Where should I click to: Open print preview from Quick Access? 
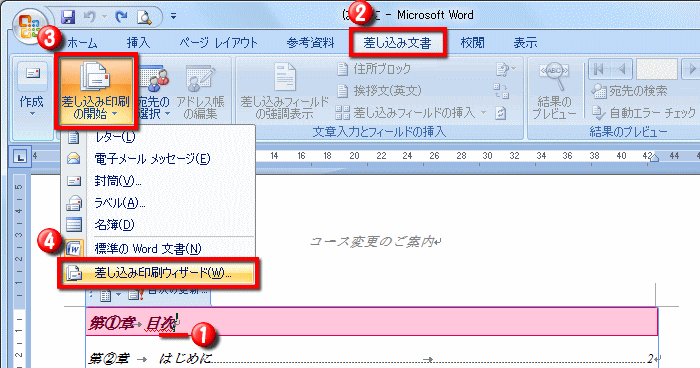[x=144, y=17]
